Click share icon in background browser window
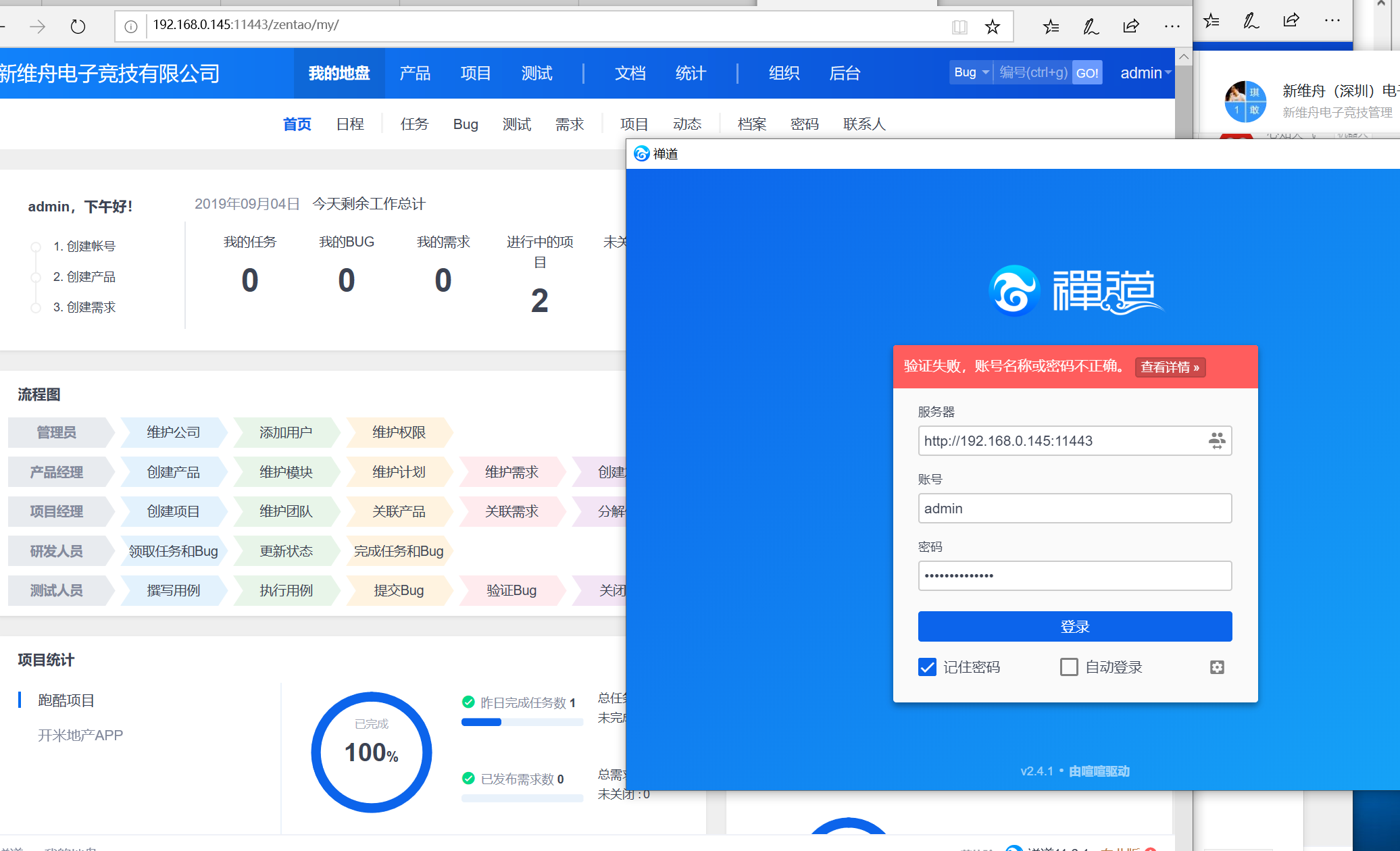1400x851 pixels. (x=1291, y=21)
